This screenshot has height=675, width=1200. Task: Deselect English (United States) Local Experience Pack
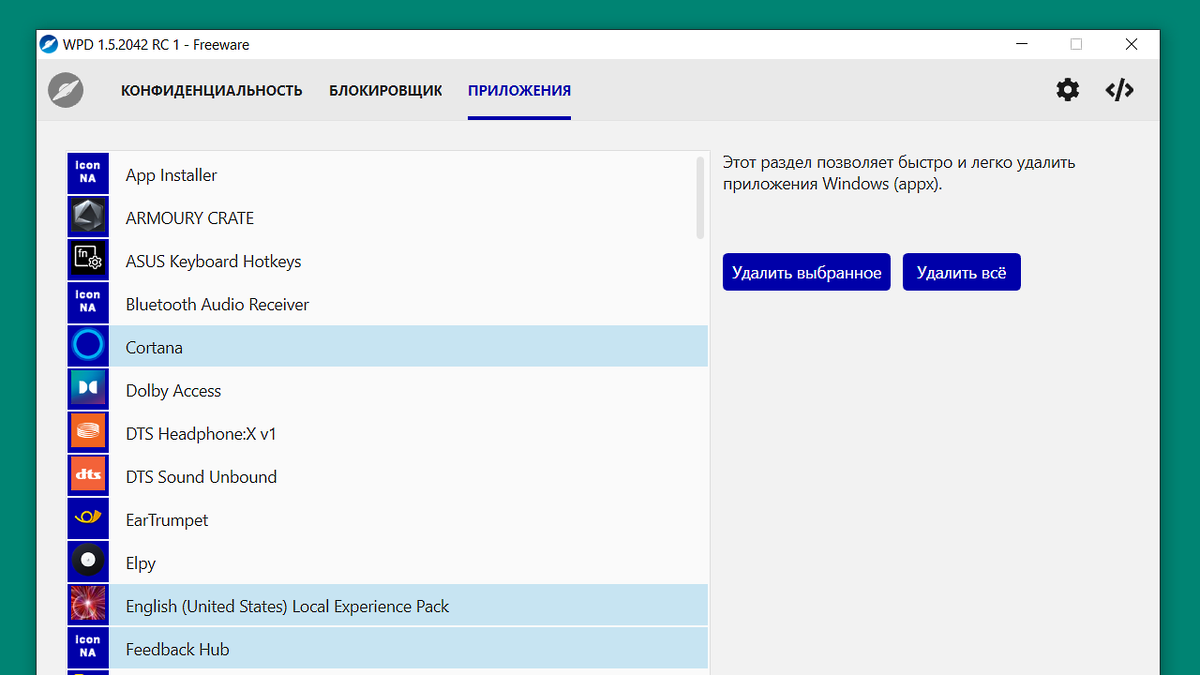[x=388, y=605]
